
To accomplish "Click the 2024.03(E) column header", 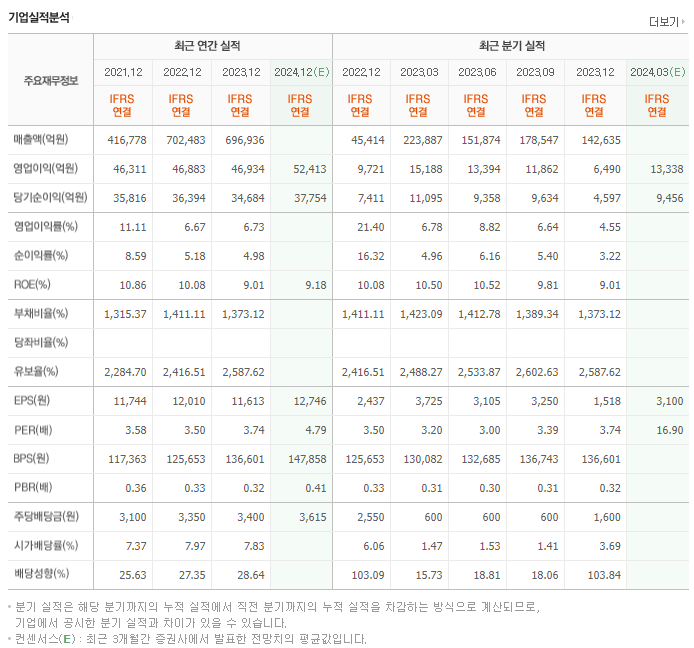I will (x=658, y=72).
